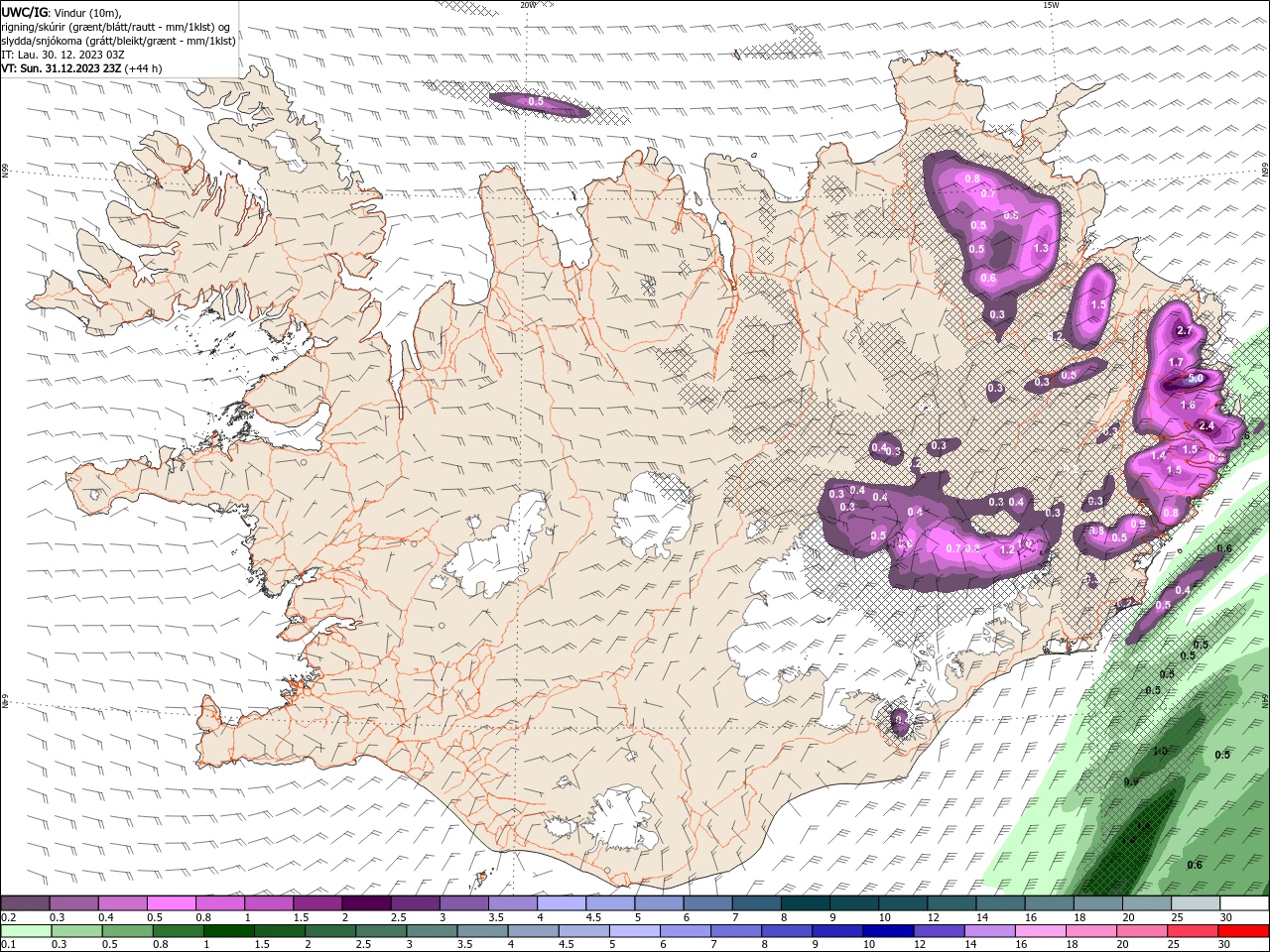Click the upper legend swatch starting at 0.3

click(74, 902)
